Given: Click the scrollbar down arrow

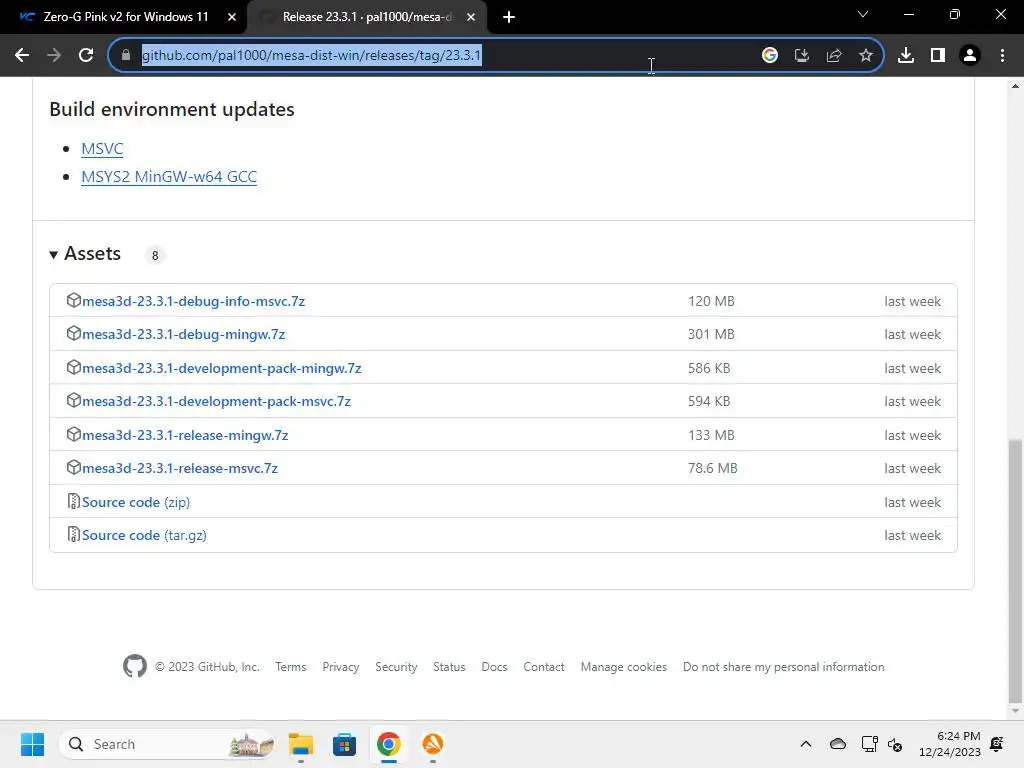Looking at the screenshot, I should (1016, 711).
